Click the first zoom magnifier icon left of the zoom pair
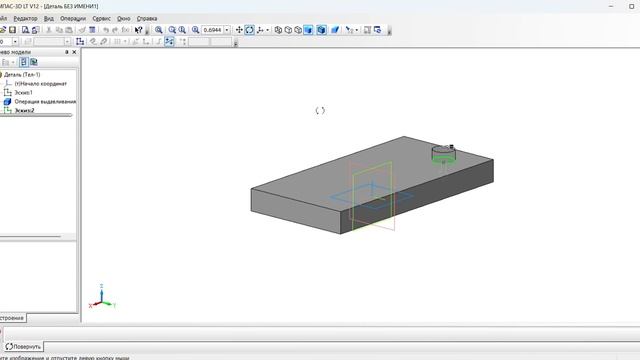 point(159,30)
